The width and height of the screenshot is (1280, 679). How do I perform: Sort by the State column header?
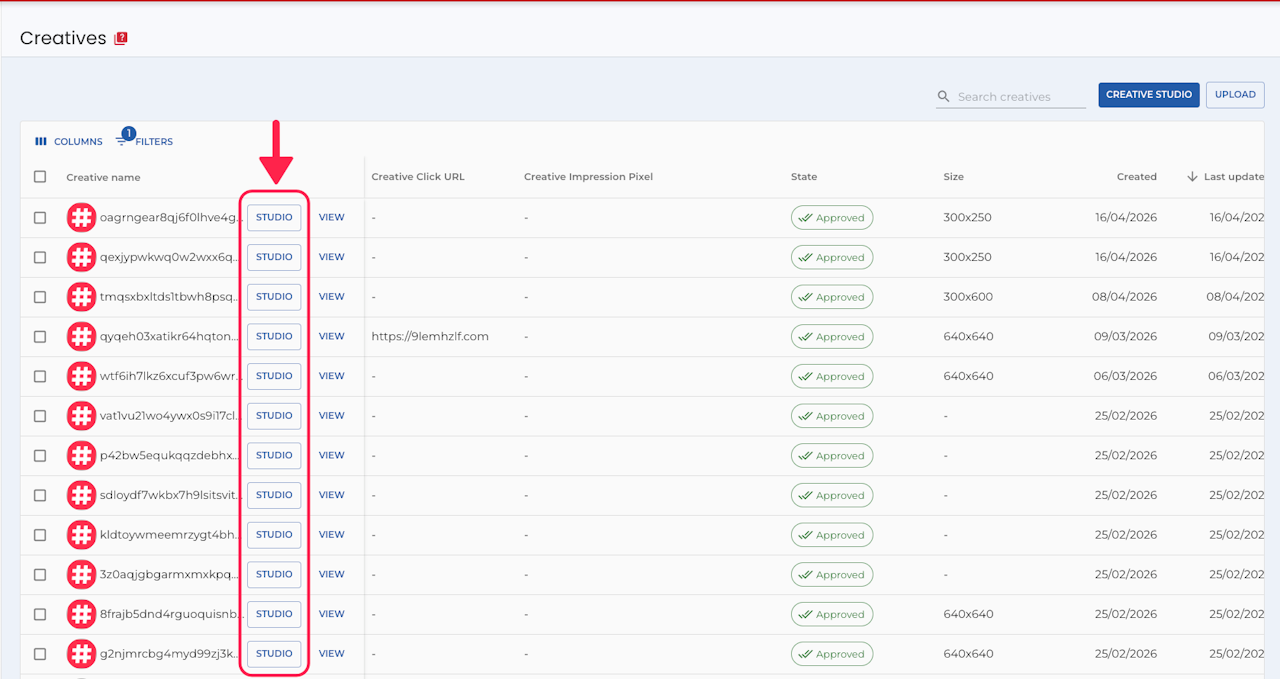[804, 177]
